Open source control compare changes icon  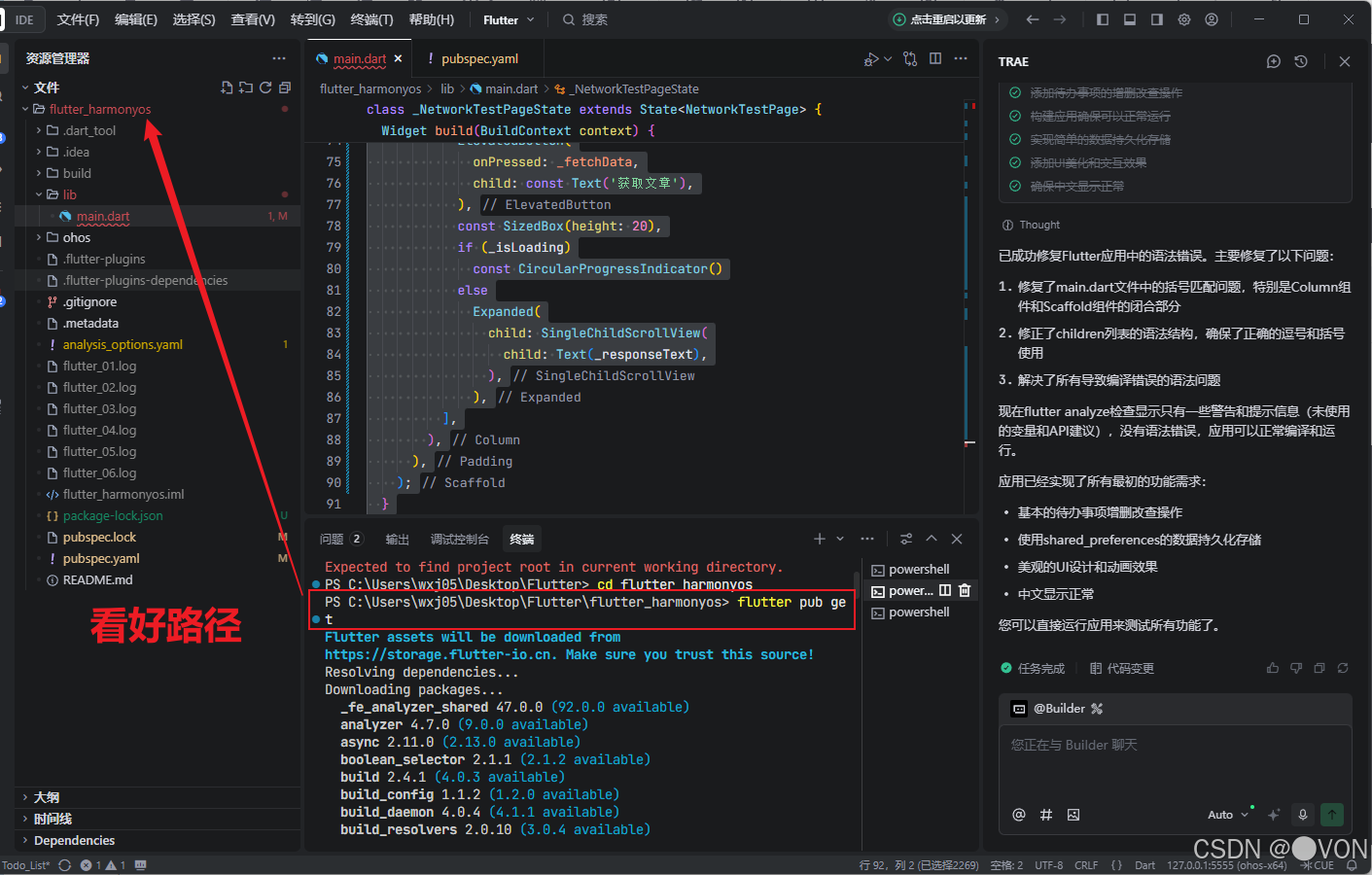click(910, 59)
